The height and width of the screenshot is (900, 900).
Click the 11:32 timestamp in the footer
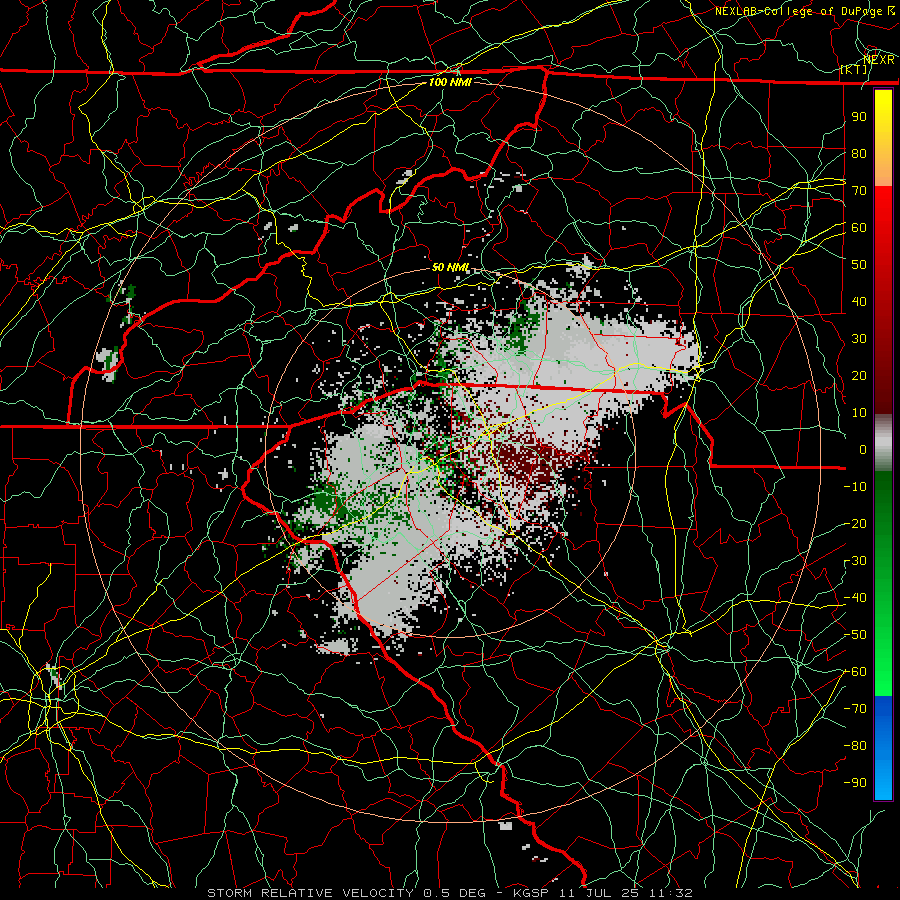pyautogui.click(x=670, y=893)
